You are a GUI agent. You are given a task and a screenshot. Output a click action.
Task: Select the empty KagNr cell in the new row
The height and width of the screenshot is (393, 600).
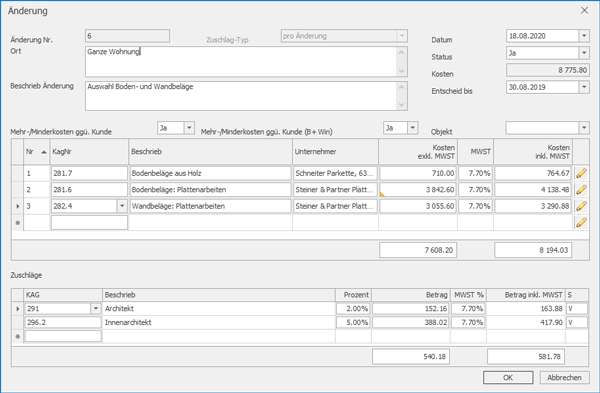[89, 223]
